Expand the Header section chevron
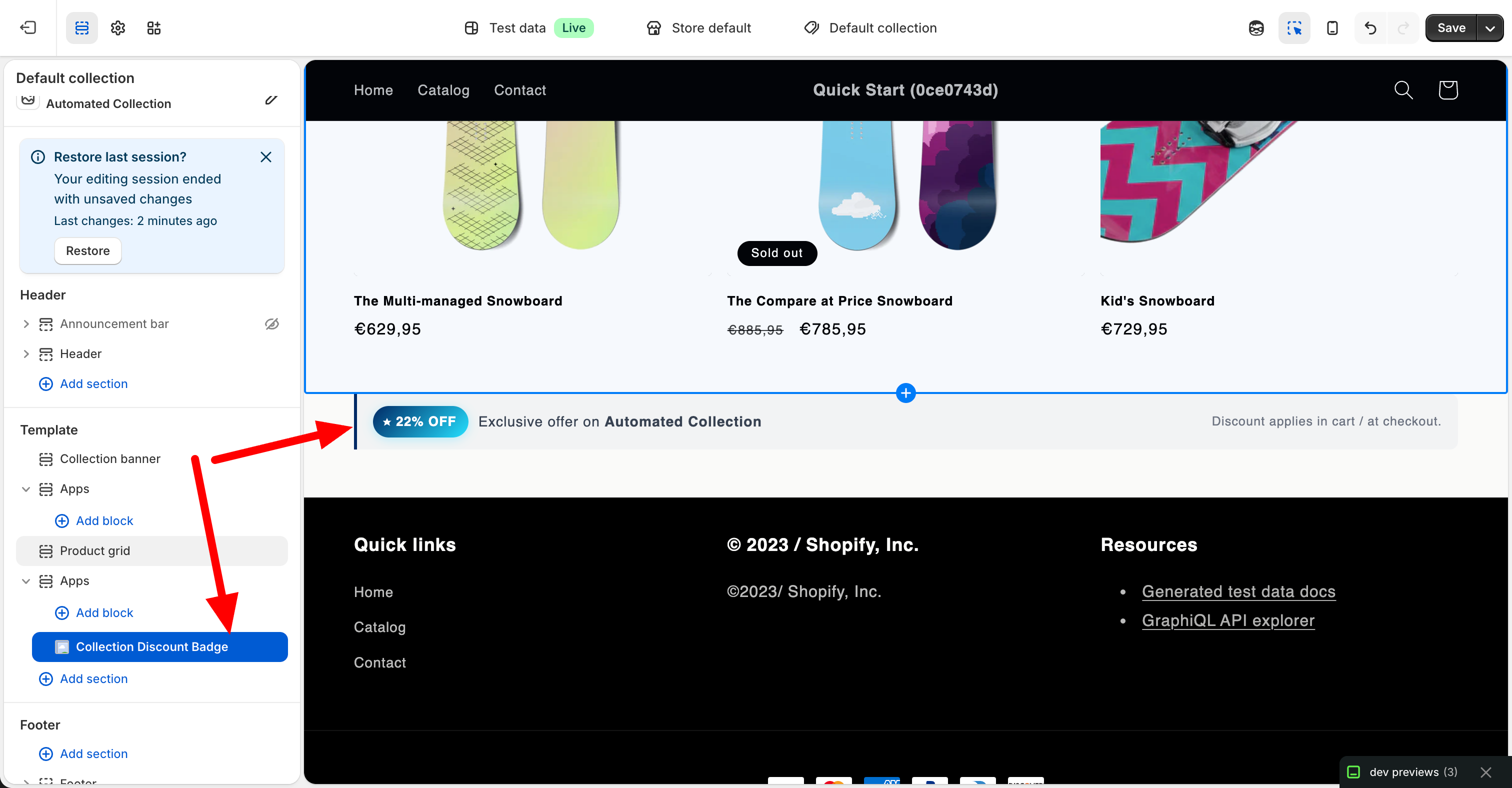The width and height of the screenshot is (1512, 788). click(26, 354)
